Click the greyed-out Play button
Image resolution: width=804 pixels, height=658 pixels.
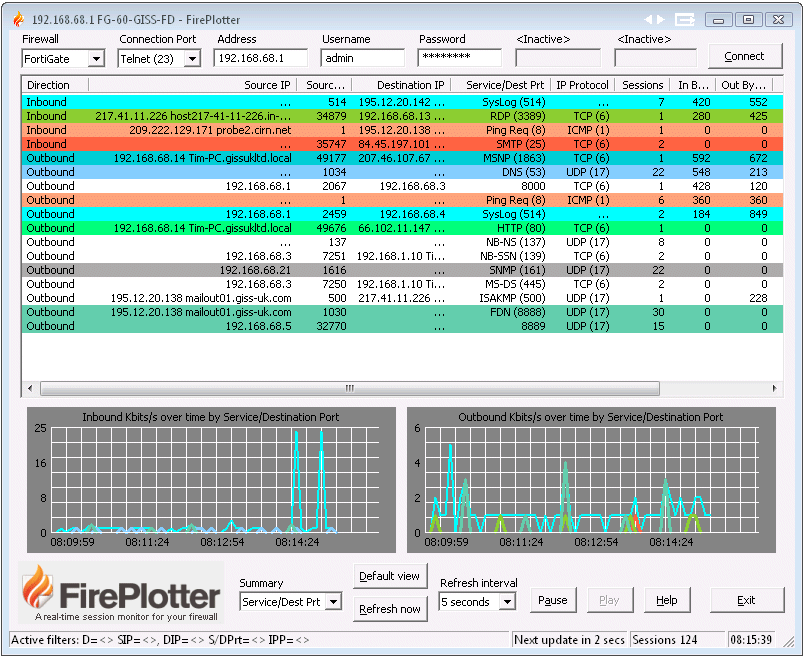pos(609,600)
